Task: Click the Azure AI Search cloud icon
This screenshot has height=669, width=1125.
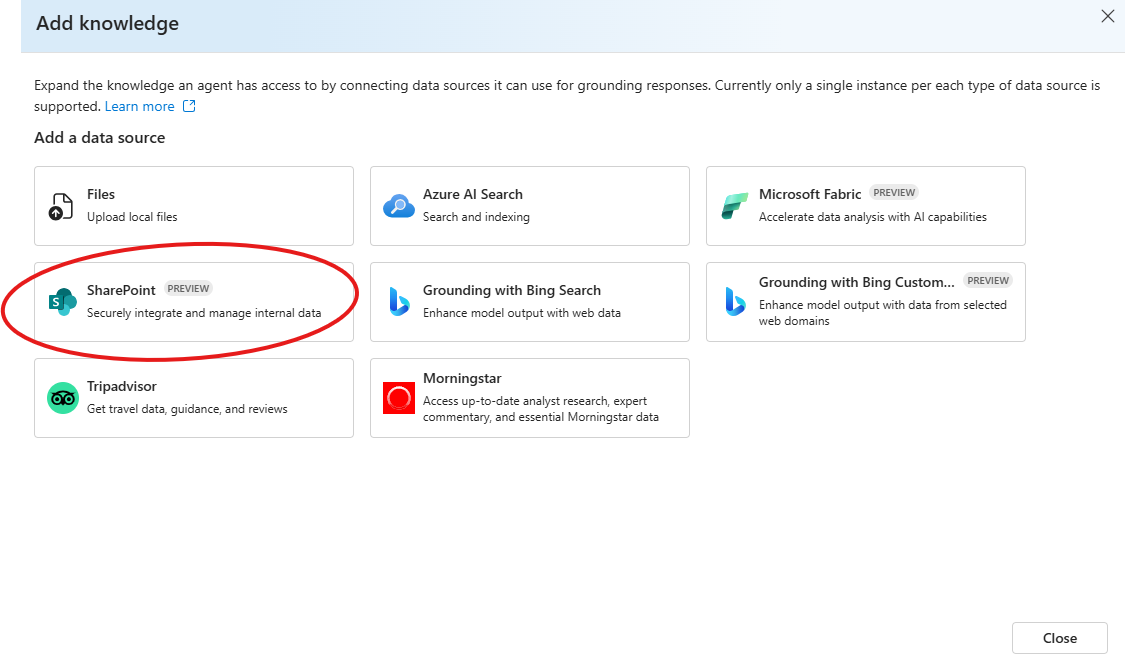Action: [398, 206]
